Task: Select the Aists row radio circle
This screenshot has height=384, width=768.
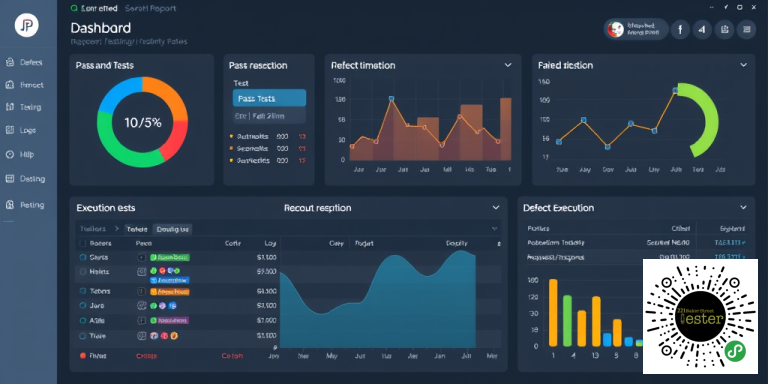Action: [x=82, y=320]
